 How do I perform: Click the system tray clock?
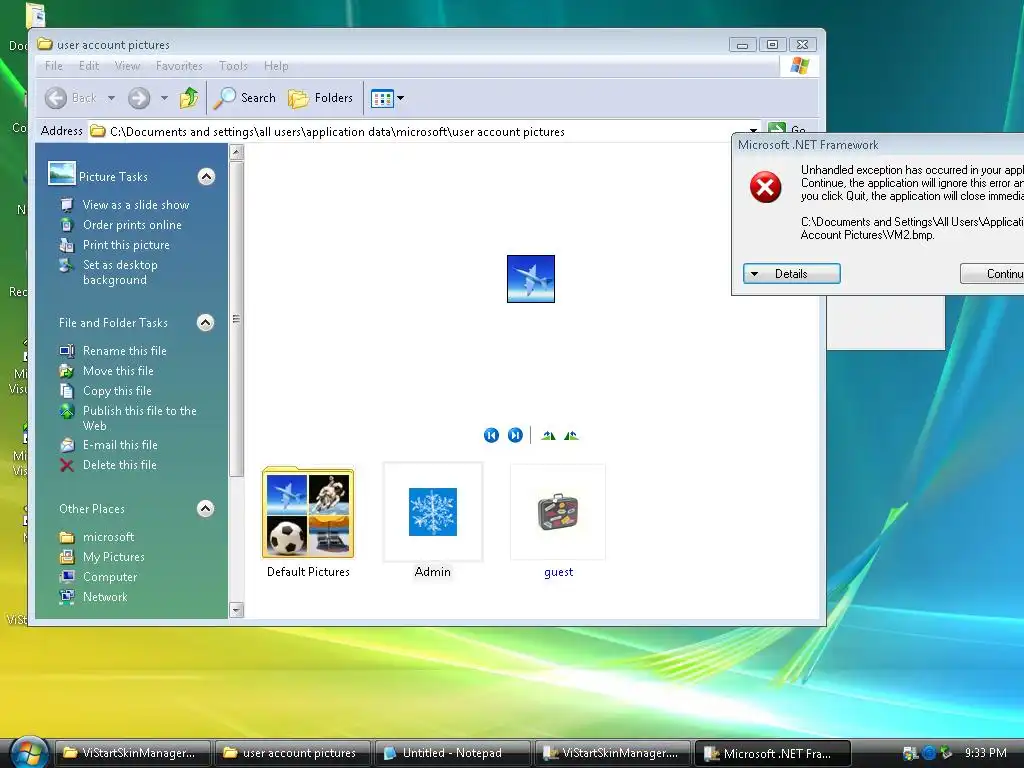click(985, 753)
